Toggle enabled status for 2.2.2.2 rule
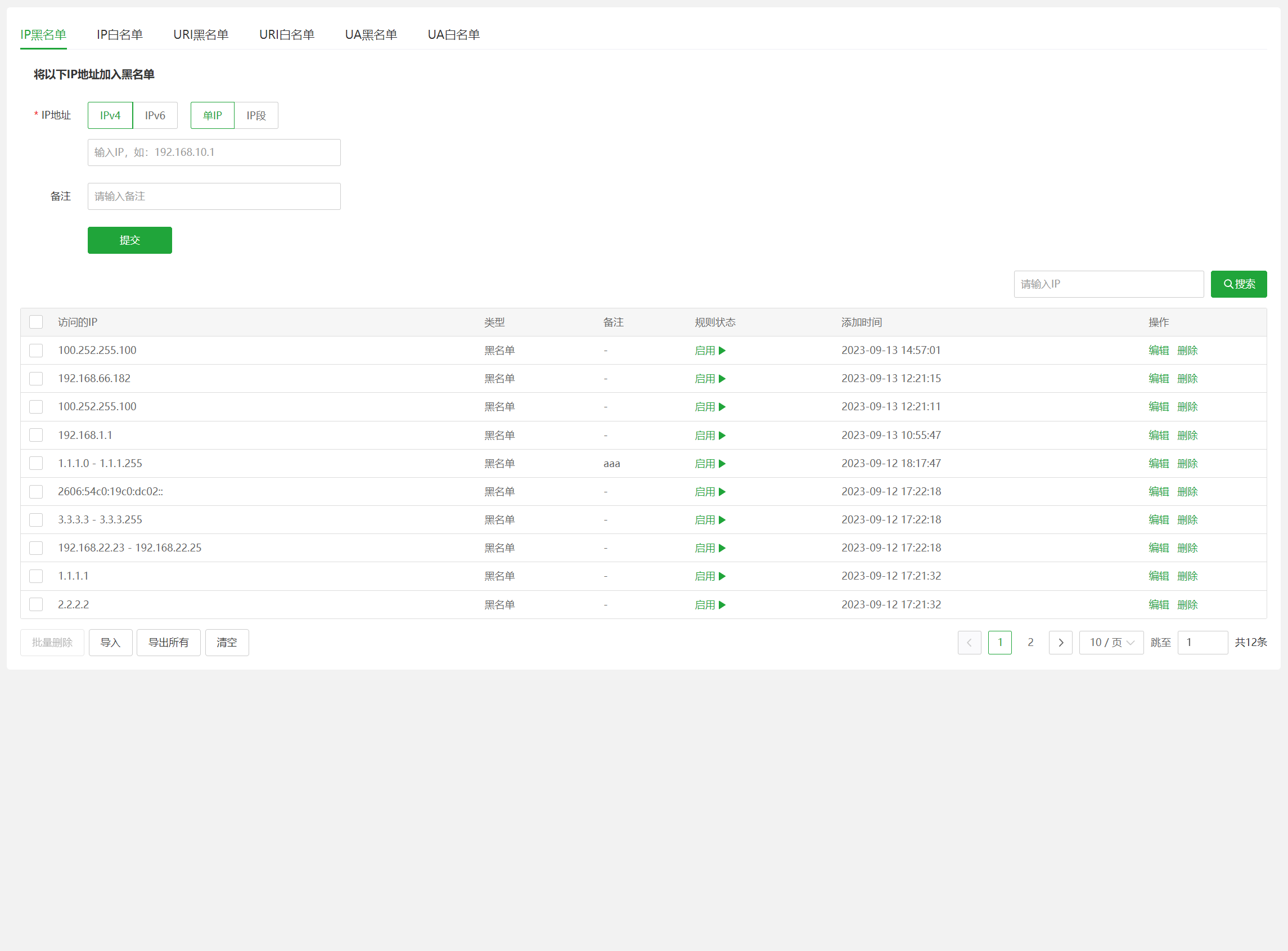The width and height of the screenshot is (1288, 951). tap(709, 604)
